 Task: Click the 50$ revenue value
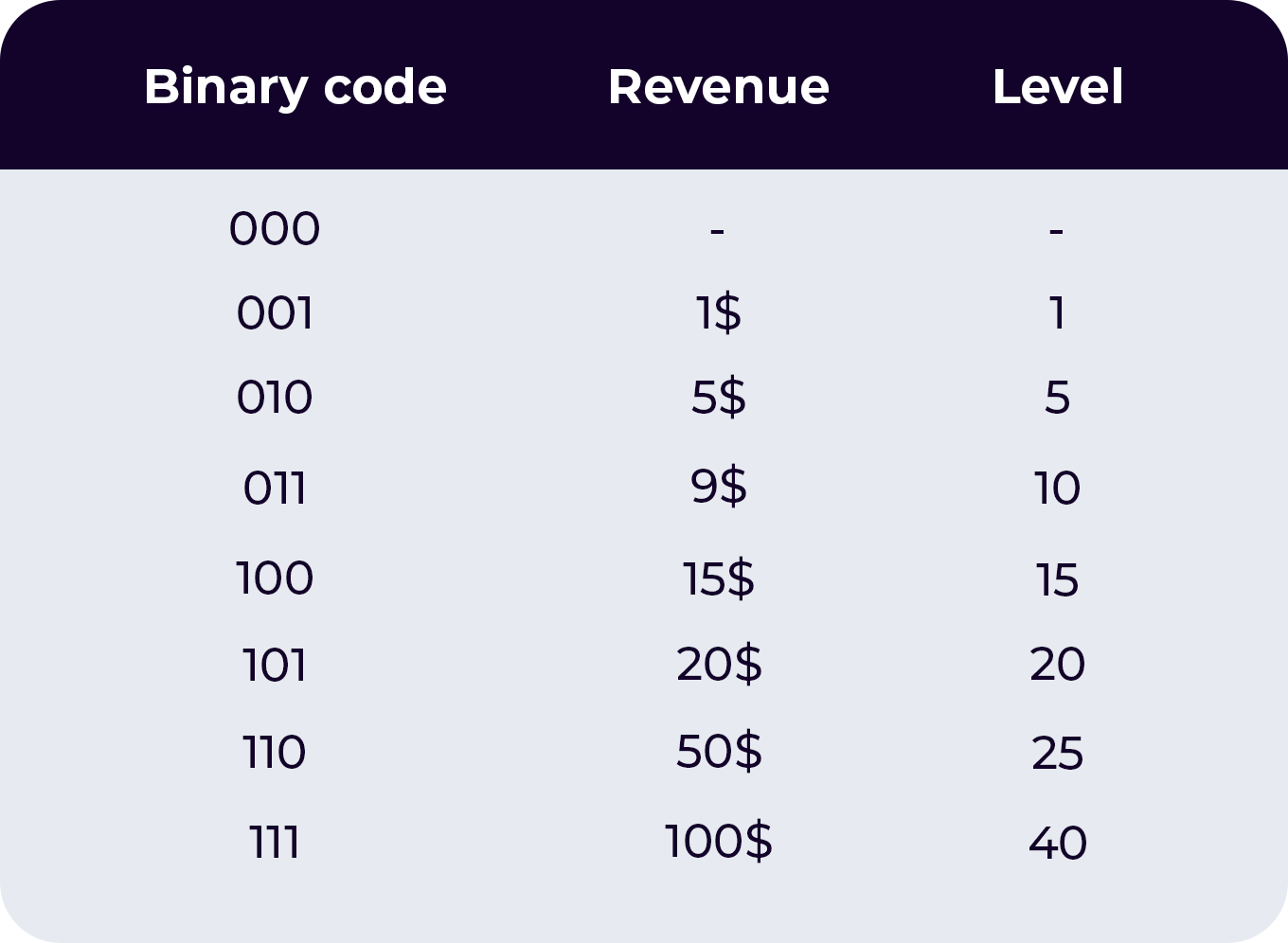[x=719, y=752]
